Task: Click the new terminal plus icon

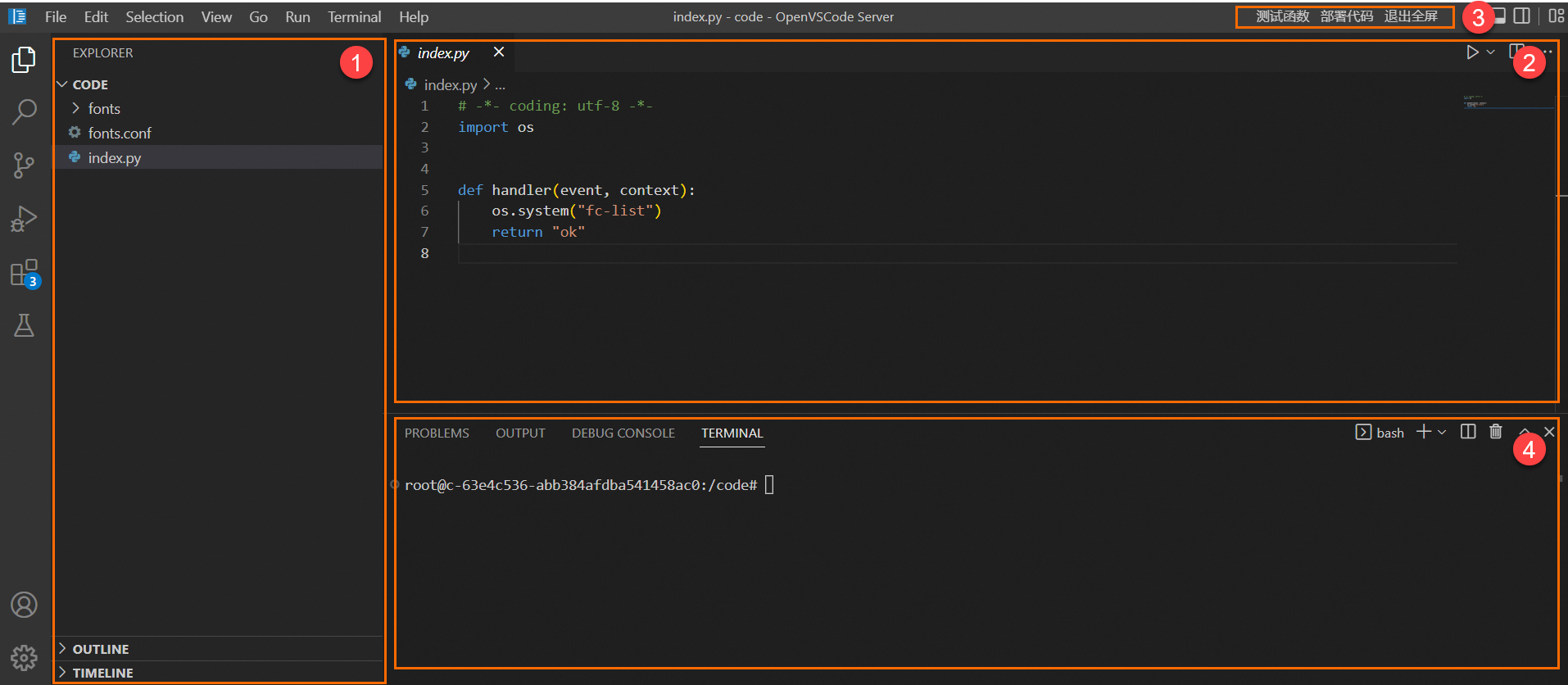Action: (x=1424, y=432)
